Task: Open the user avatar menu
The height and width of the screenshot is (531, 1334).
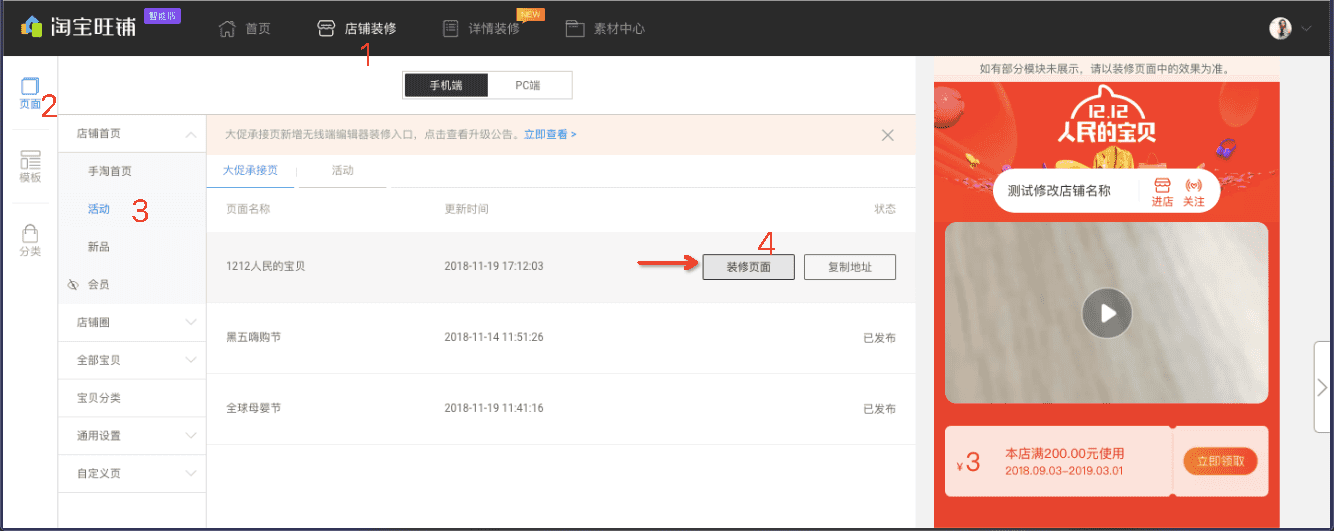Action: (1280, 28)
